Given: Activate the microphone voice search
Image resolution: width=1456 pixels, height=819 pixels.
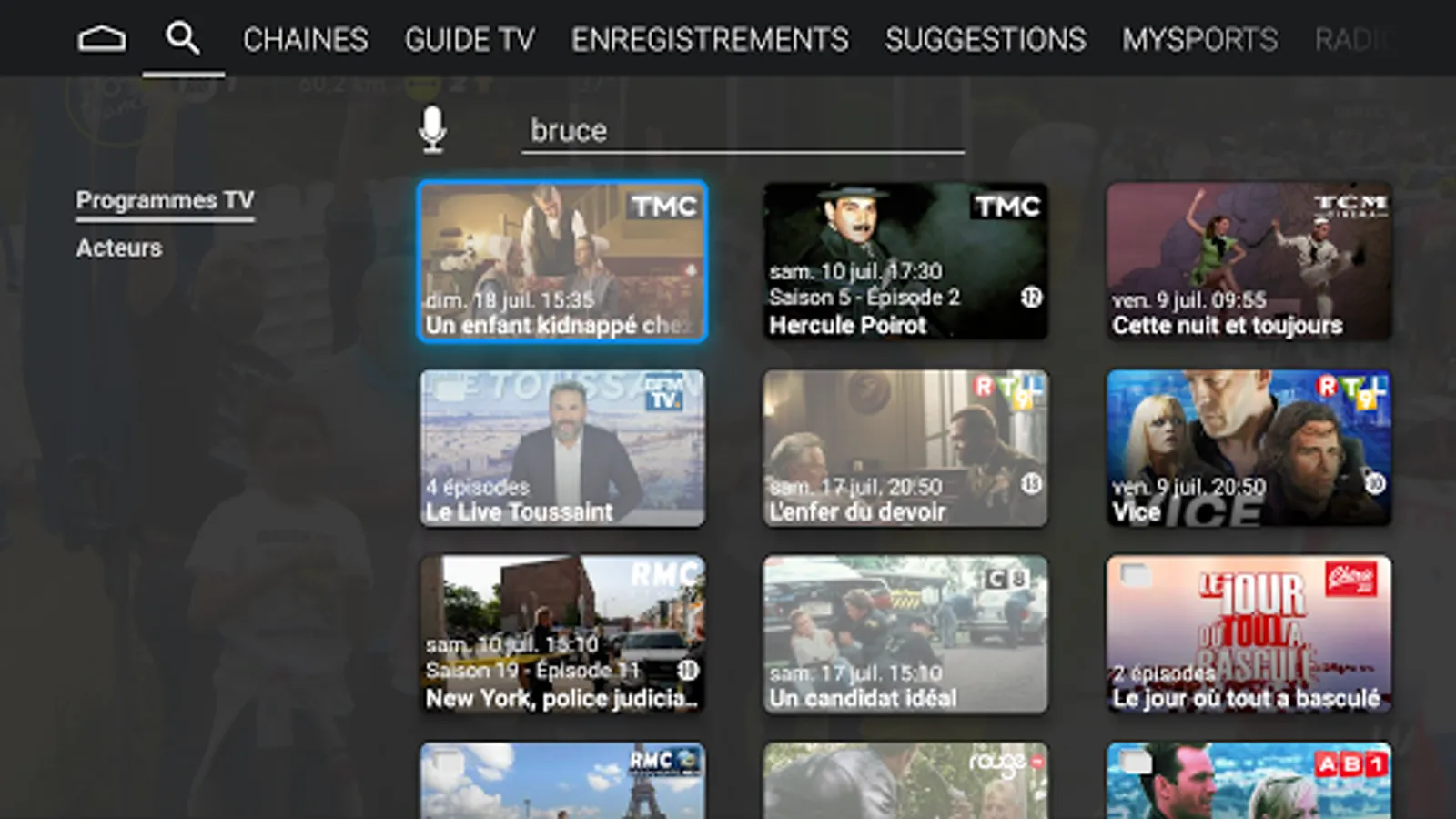Looking at the screenshot, I should (432, 130).
